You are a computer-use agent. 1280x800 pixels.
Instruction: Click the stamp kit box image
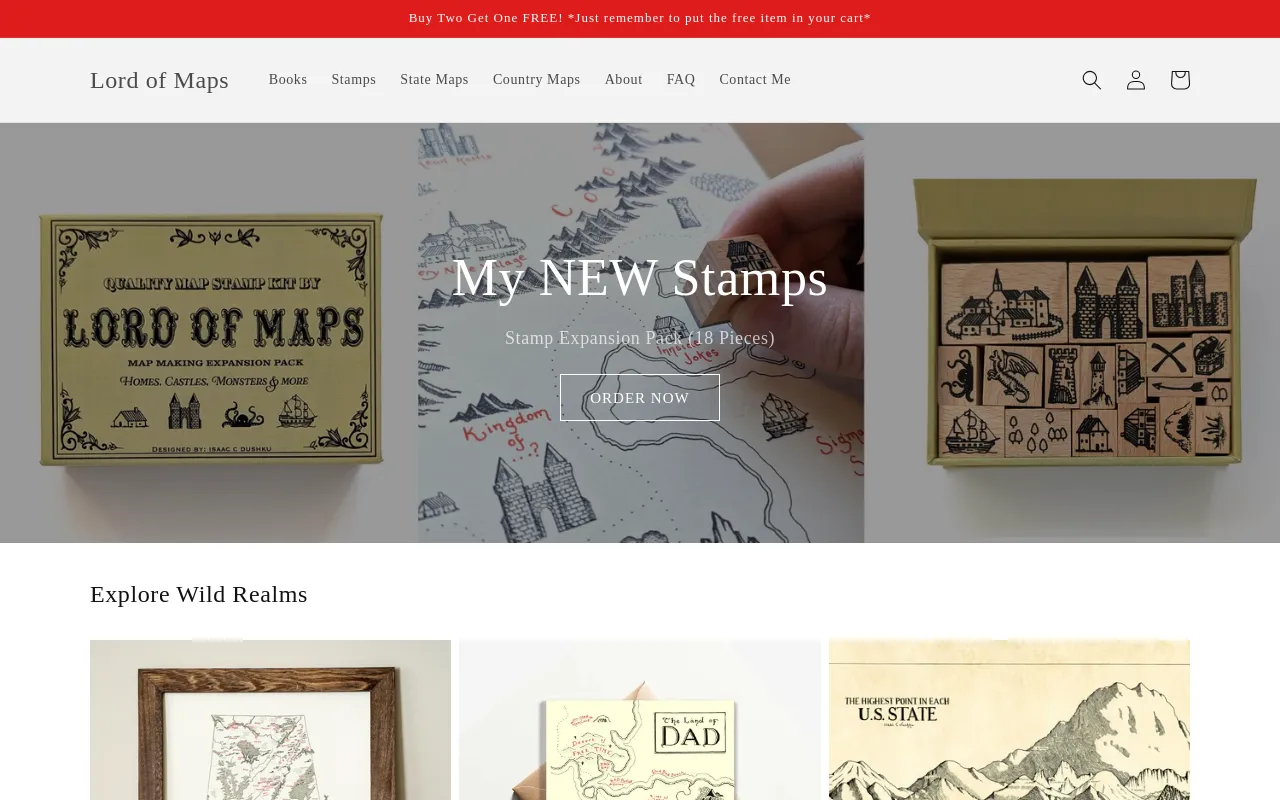tap(210, 338)
